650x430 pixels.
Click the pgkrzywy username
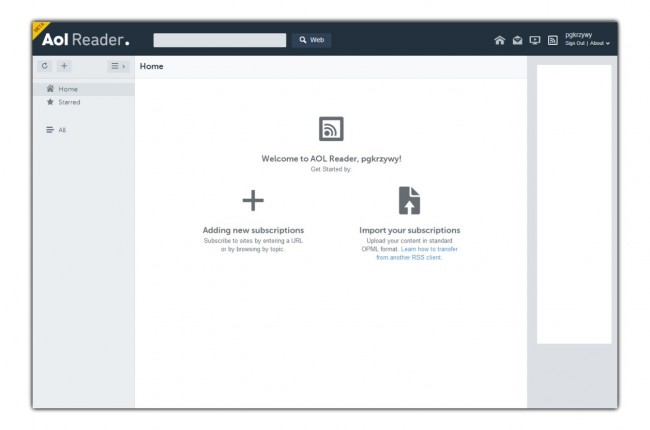coord(578,35)
